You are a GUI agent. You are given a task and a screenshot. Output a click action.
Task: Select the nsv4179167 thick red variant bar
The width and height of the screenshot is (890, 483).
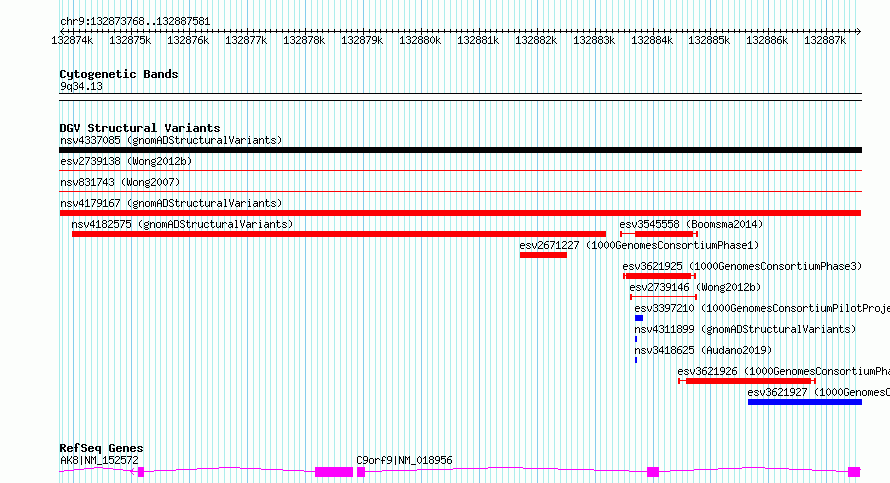460,213
